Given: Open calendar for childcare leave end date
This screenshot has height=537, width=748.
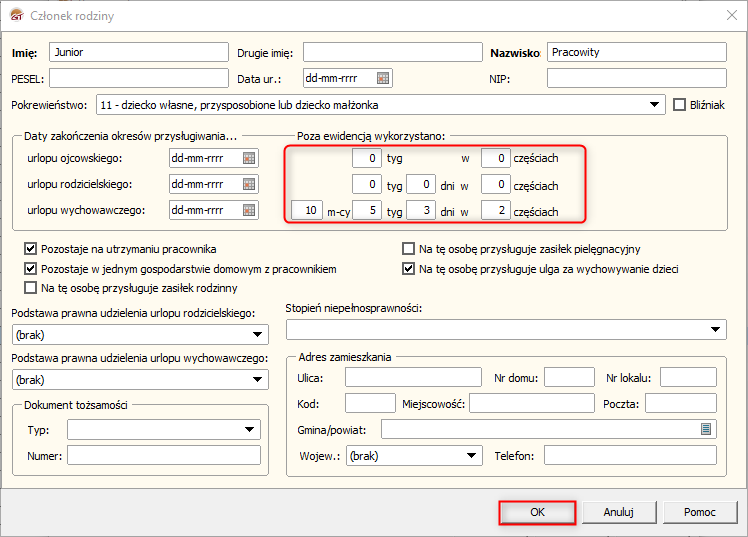Looking at the screenshot, I should coord(250,210).
